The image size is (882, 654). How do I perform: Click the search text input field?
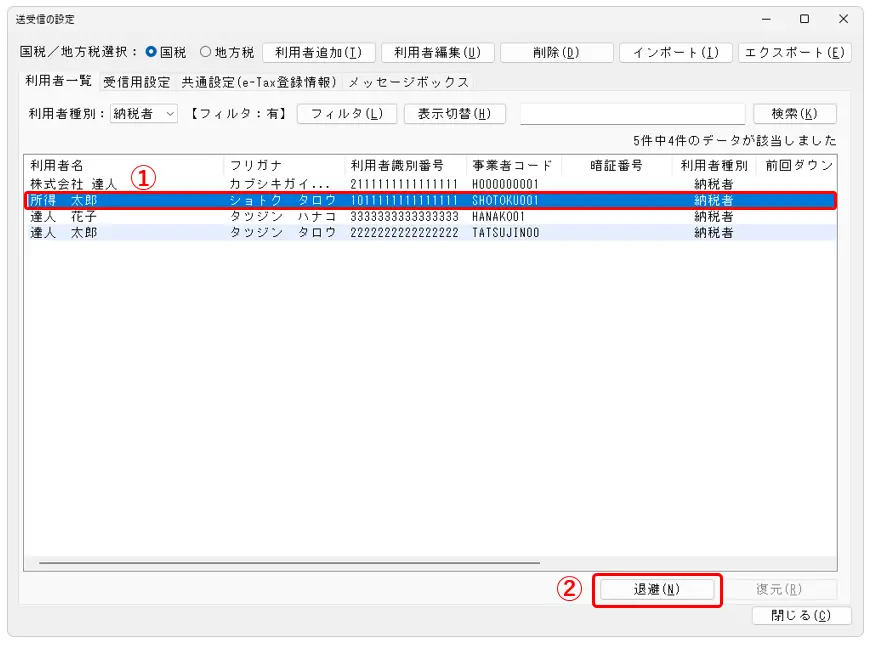point(632,114)
